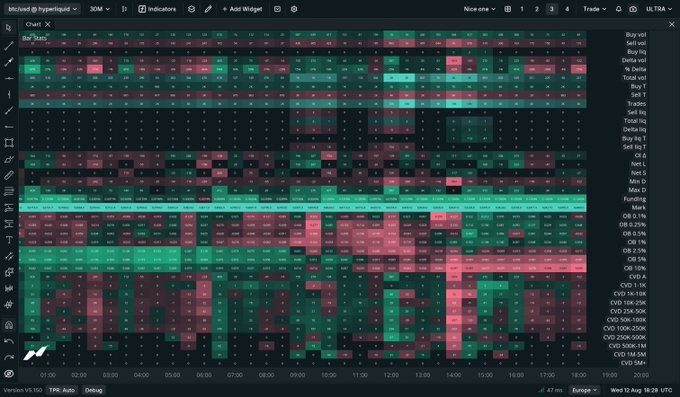Image resolution: width=680 pixels, height=397 pixels.
Task: Open the ULTRA account dropdown
Action: [659, 9]
